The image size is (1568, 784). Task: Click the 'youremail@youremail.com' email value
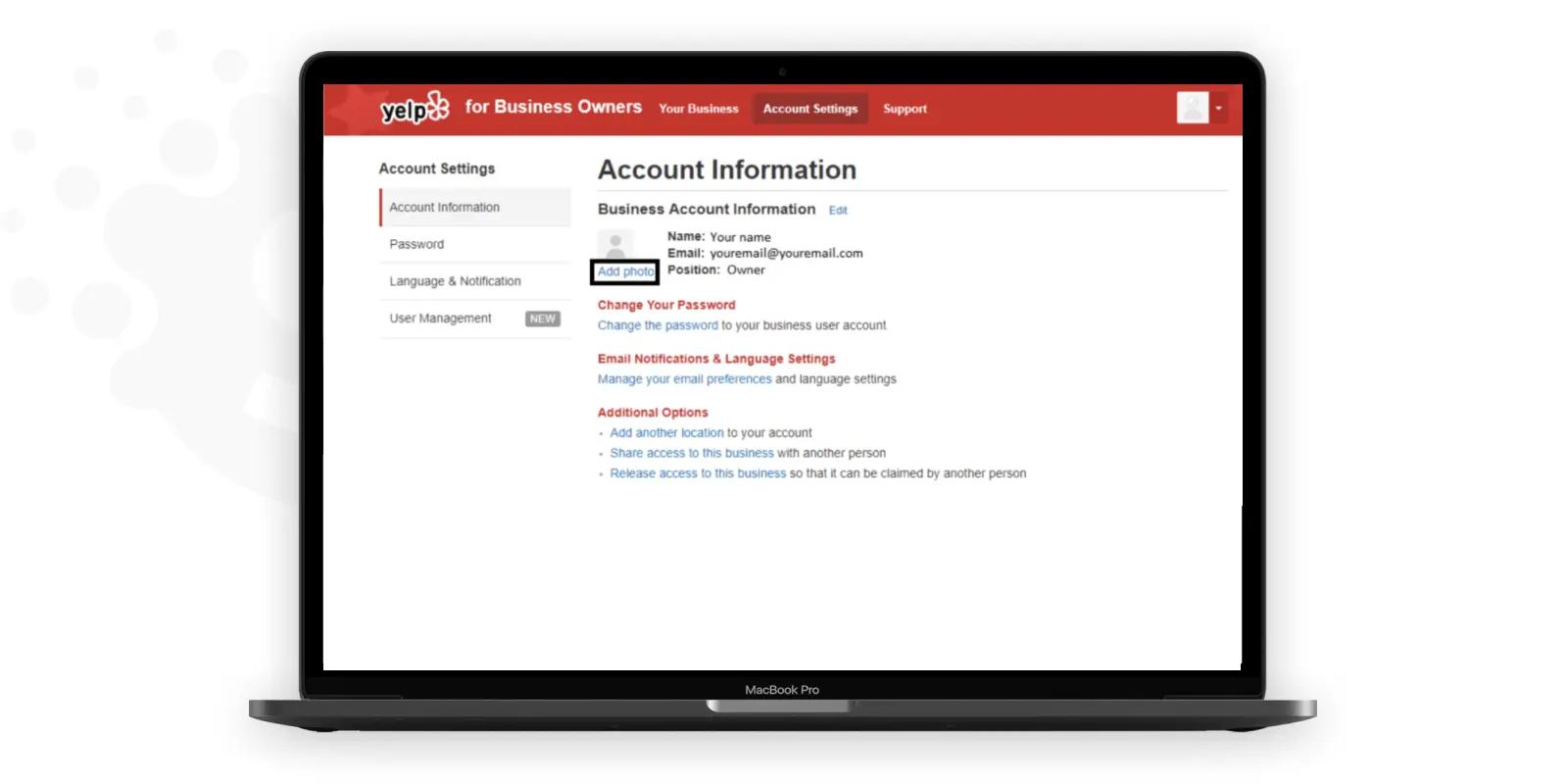786,253
